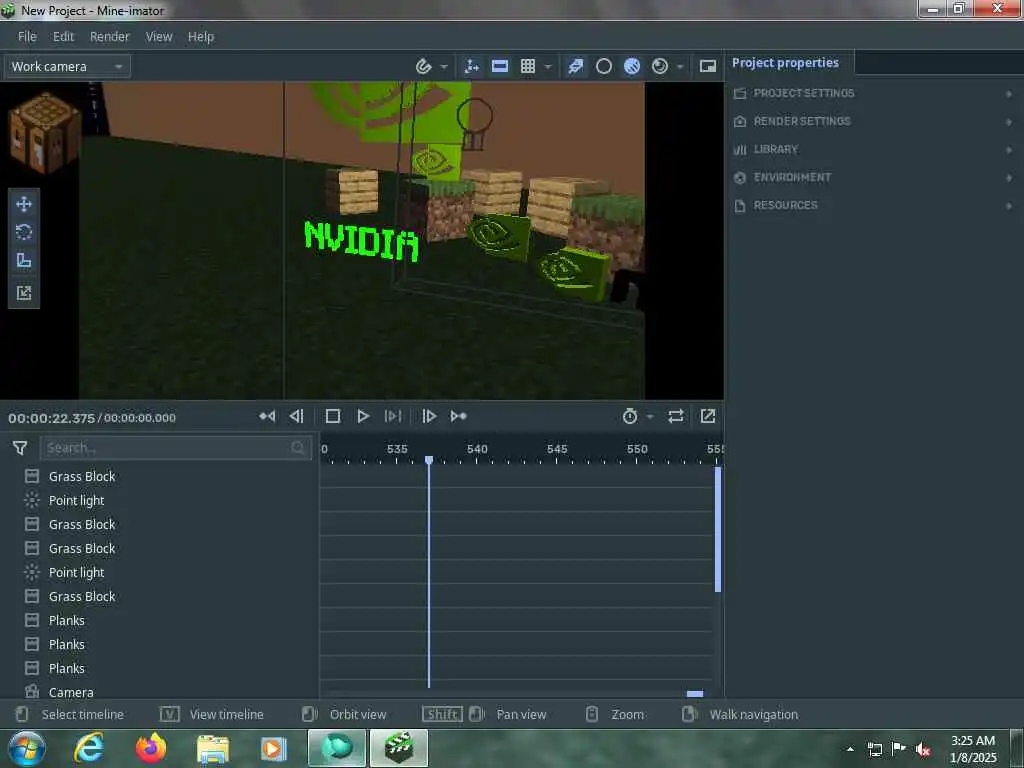
Task: Toggle the overlays/gizmo icon in toolbar
Action: pyautogui.click(x=472, y=66)
